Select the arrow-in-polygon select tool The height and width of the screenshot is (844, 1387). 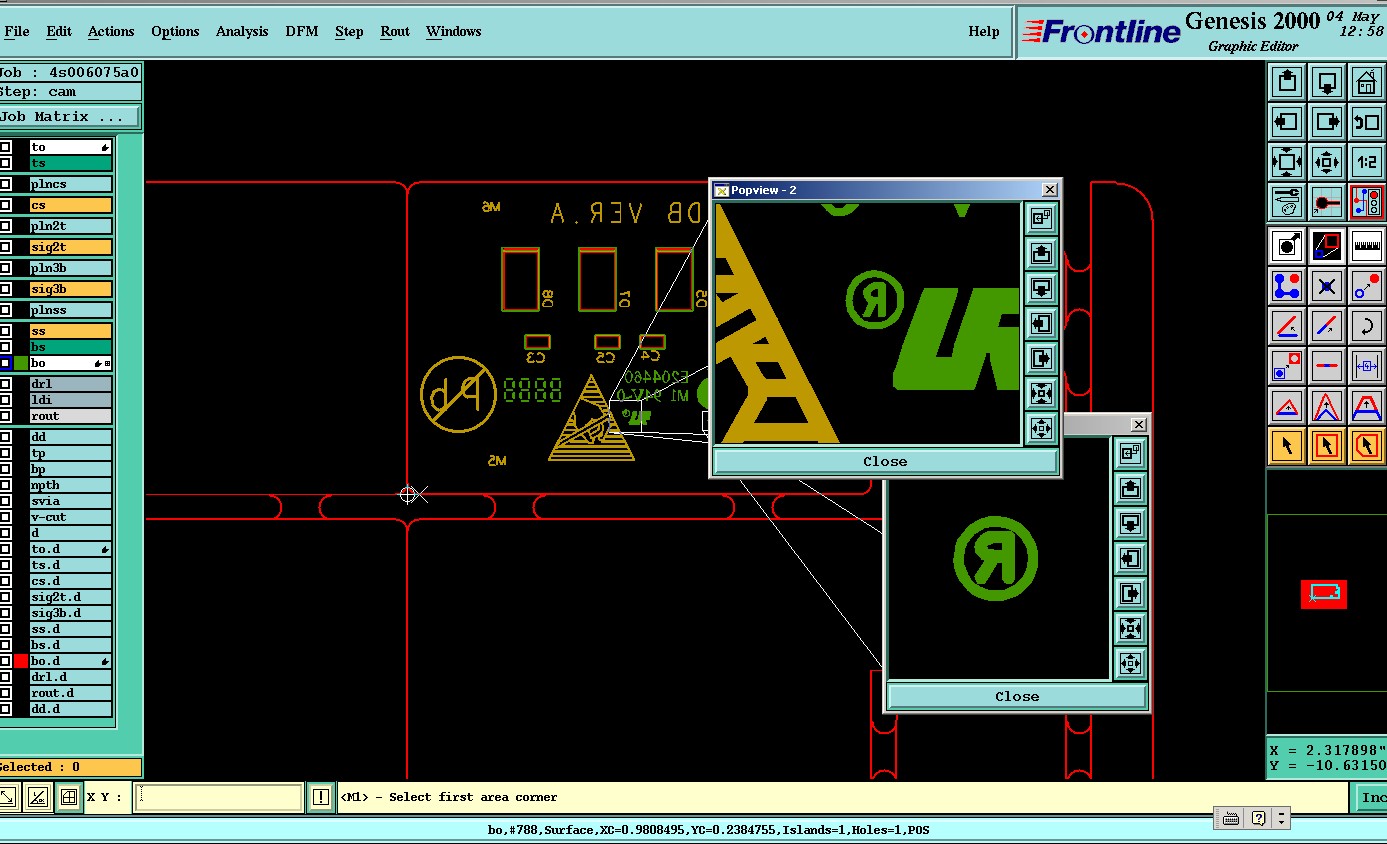coord(1366,445)
